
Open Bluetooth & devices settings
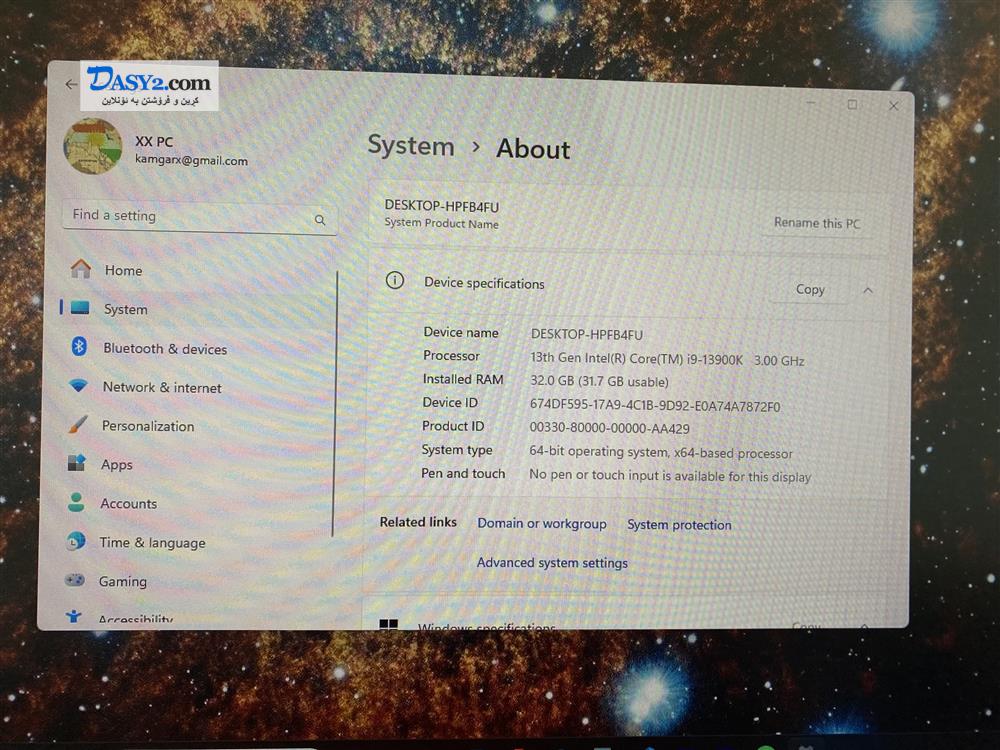click(165, 349)
